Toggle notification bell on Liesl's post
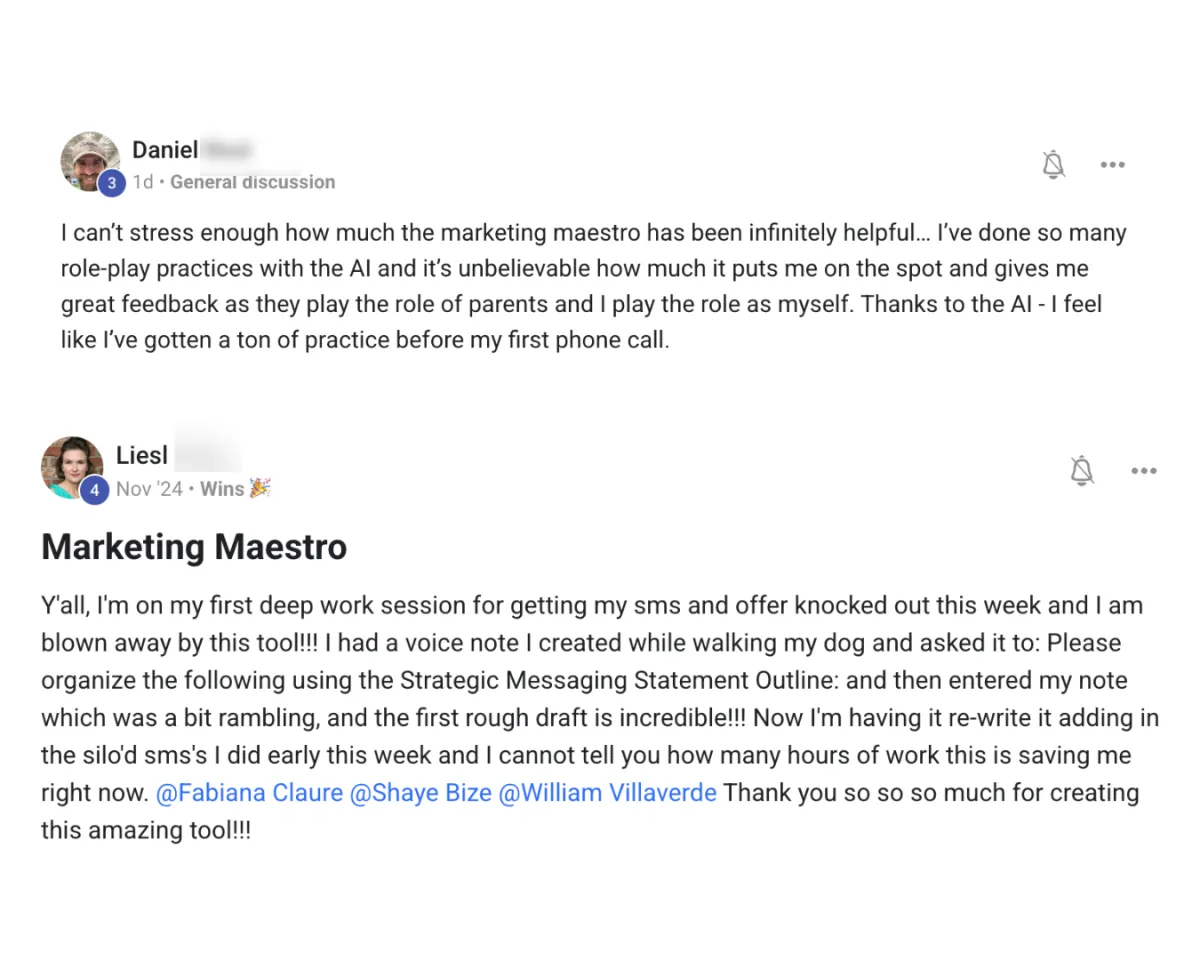The height and width of the screenshot is (960, 1200). coord(1082,470)
